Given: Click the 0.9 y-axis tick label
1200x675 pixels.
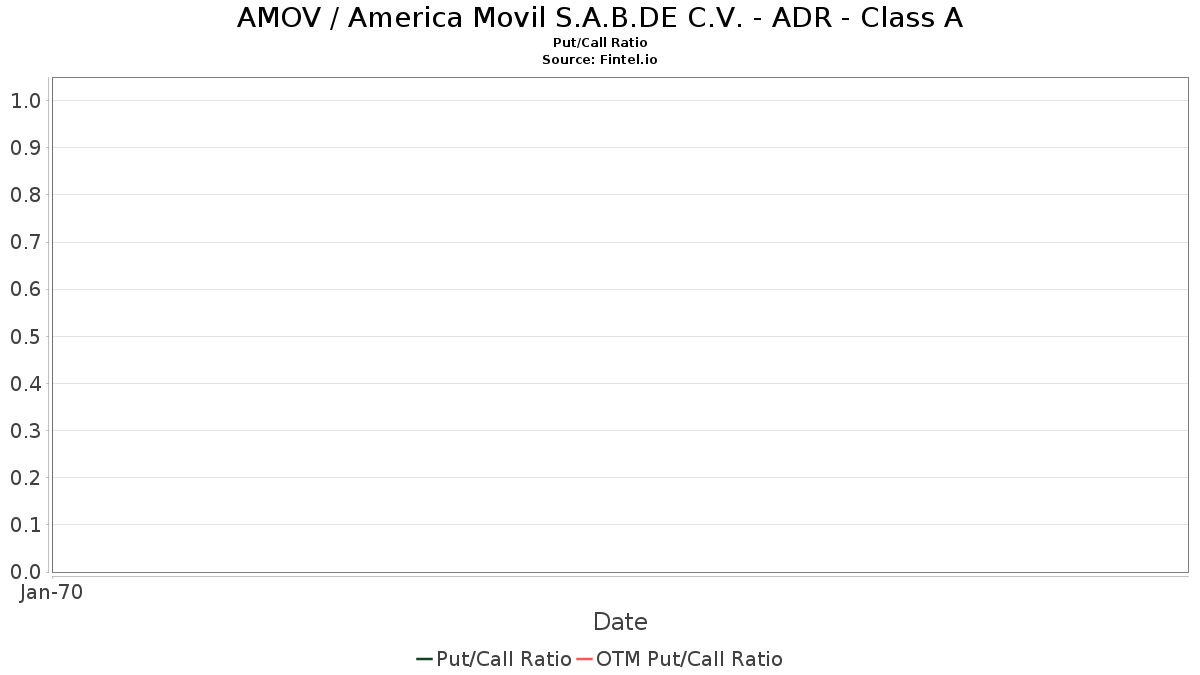Looking at the screenshot, I should coord(25,147).
